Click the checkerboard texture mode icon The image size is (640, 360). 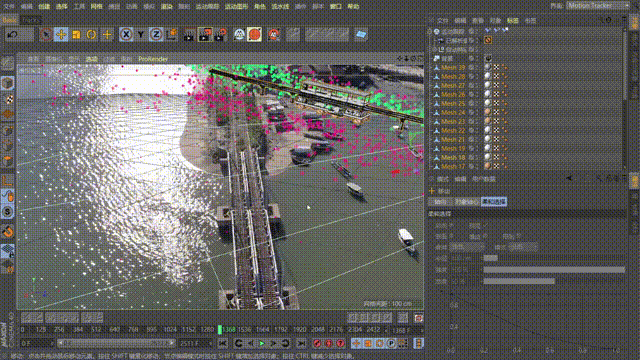coord(8,99)
